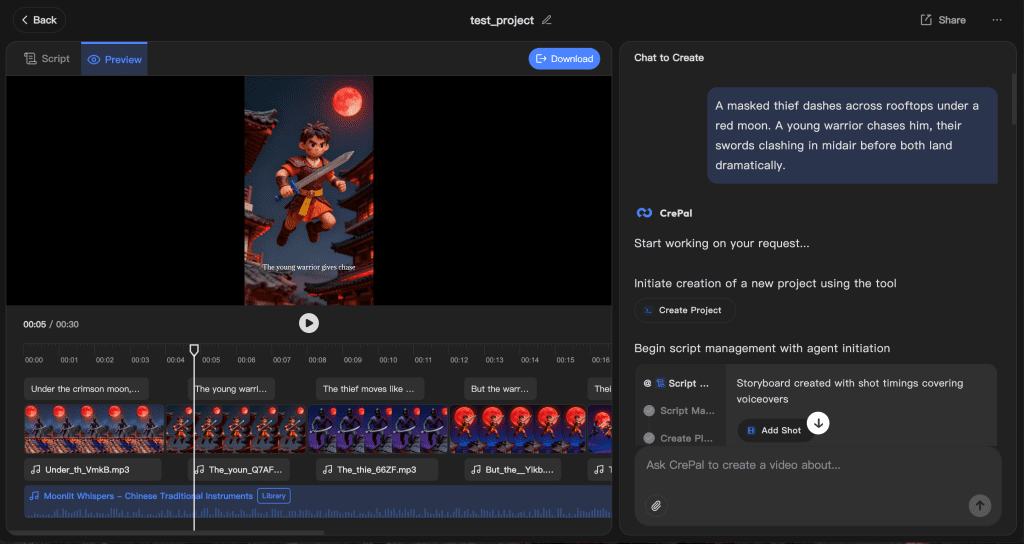Viewport: 1024px width, 544px height.
Task: Click the Share button
Action: pos(943,20)
